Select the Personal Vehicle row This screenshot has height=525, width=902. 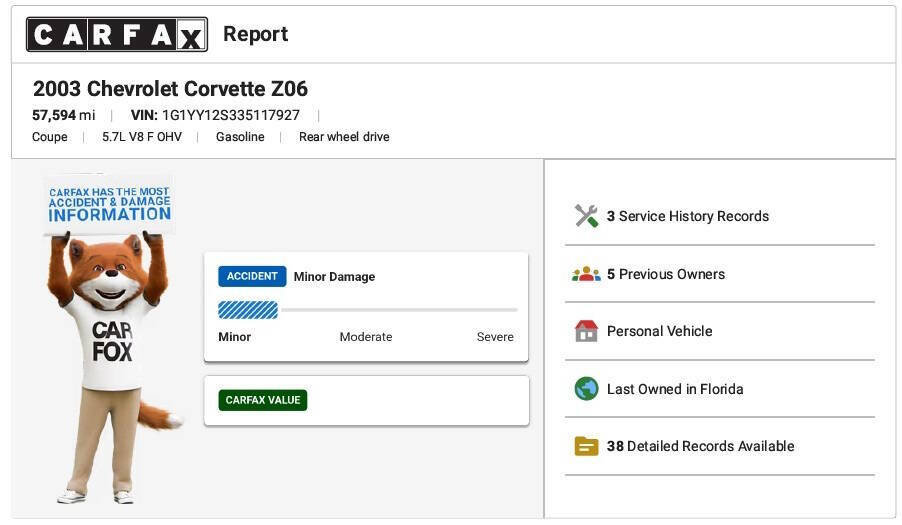[720, 331]
